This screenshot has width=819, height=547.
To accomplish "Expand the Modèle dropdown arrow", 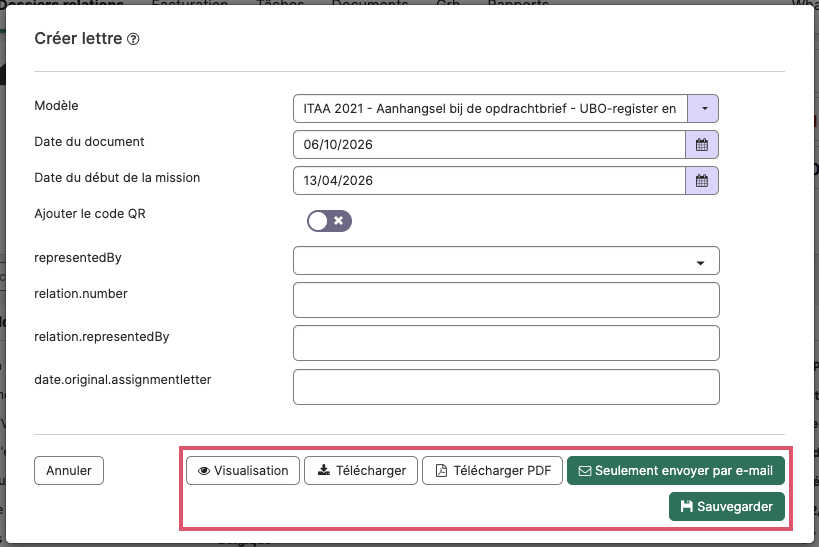I will (703, 109).
